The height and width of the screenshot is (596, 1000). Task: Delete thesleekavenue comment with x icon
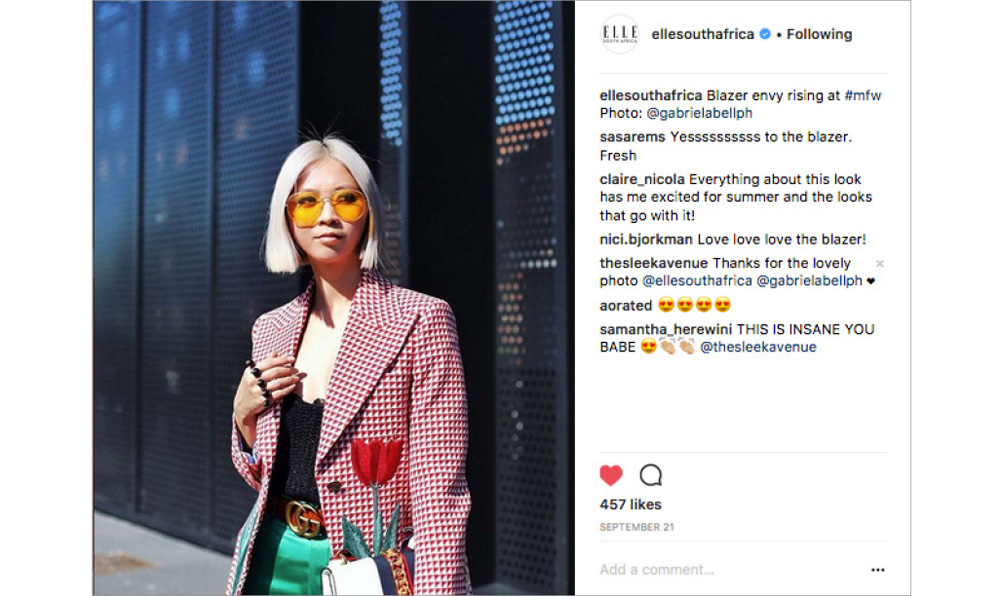(x=879, y=263)
